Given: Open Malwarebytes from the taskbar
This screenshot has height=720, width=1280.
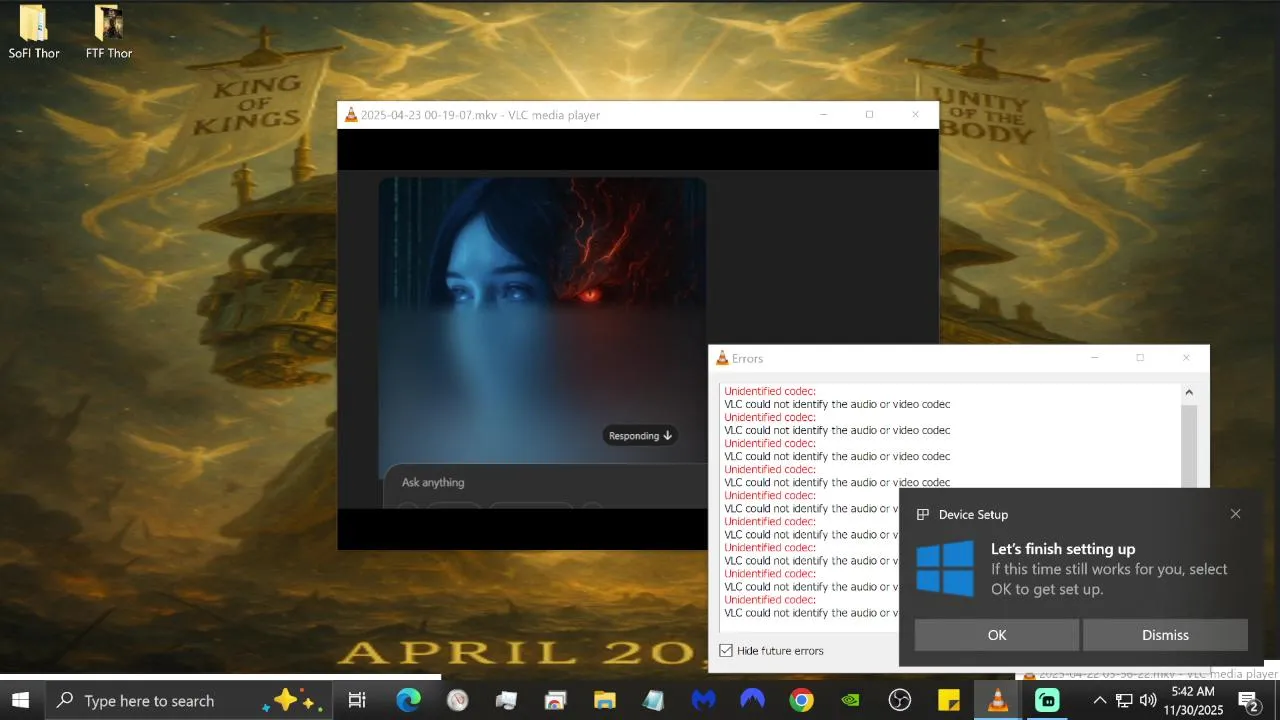Looking at the screenshot, I should tap(703, 701).
